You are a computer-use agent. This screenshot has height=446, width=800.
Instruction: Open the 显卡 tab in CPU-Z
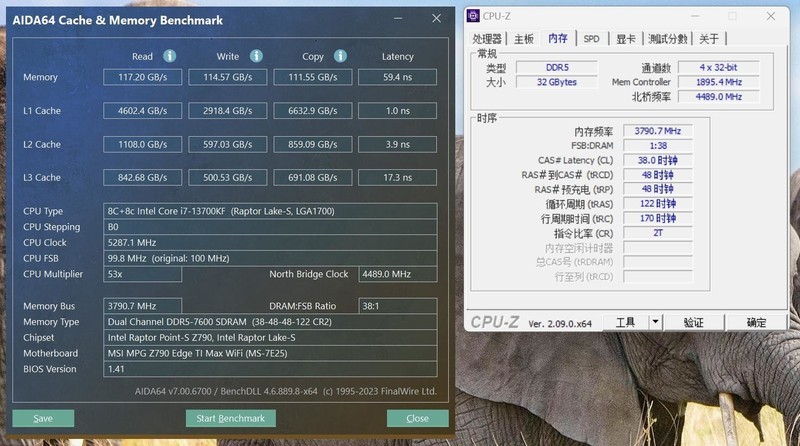click(626, 39)
